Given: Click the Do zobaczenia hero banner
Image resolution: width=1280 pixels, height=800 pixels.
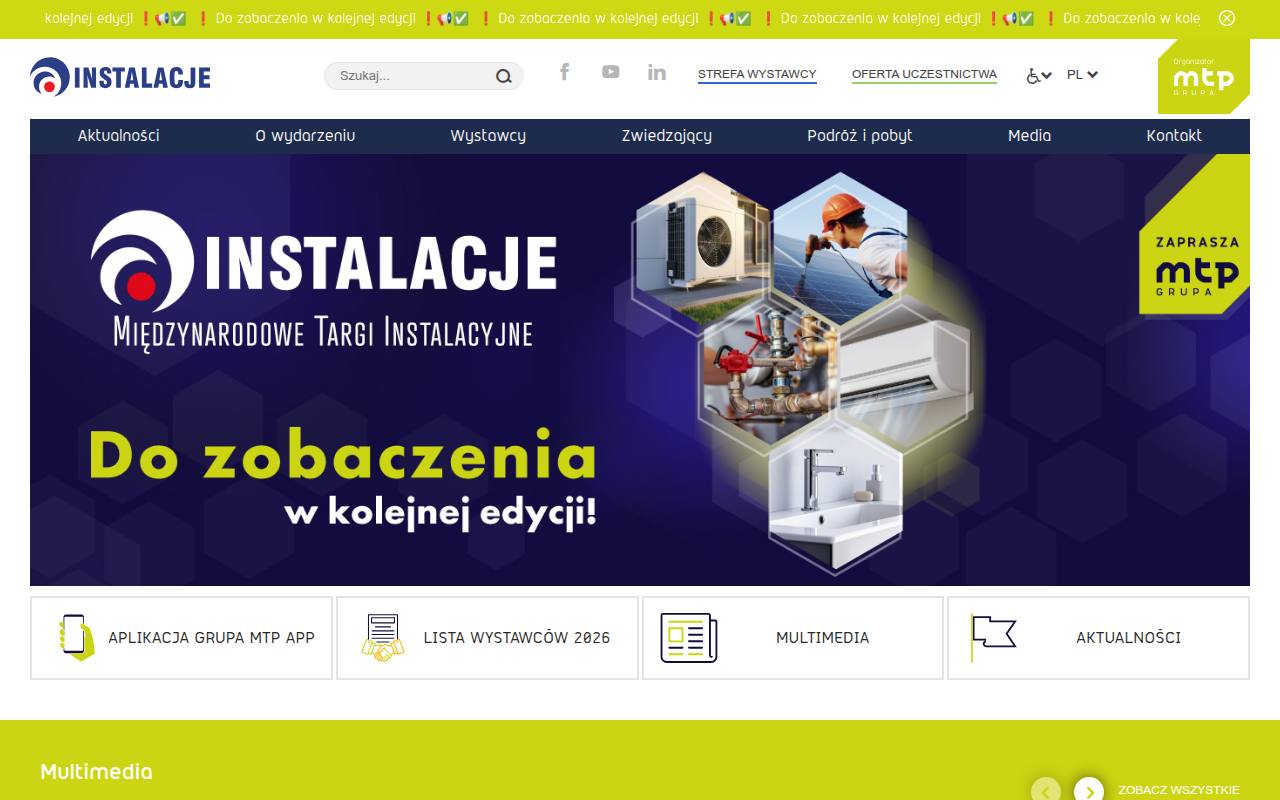Looking at the screenshot, I should (640, 370).
